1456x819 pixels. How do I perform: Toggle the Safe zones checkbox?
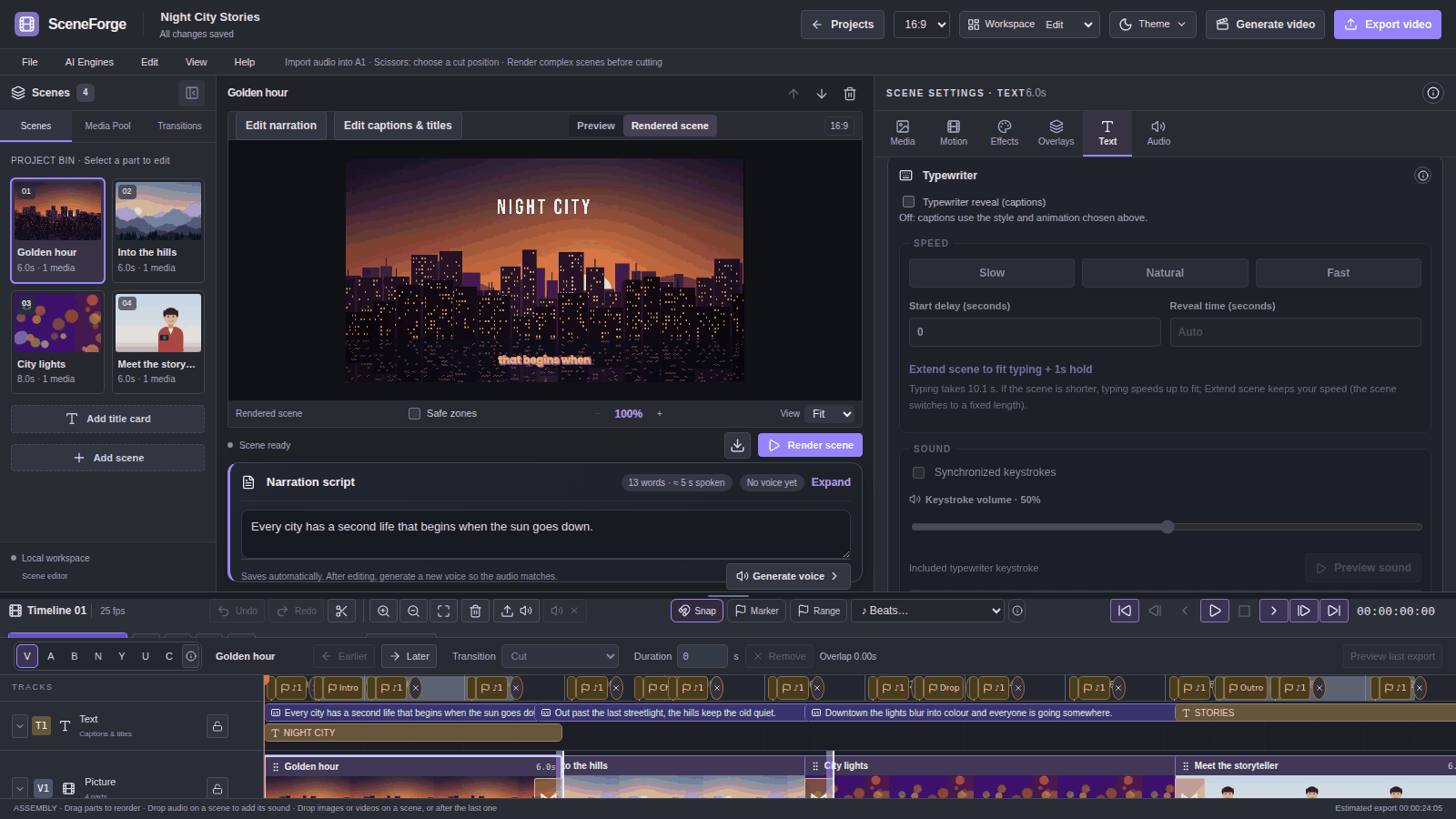(x=415, y=414)
